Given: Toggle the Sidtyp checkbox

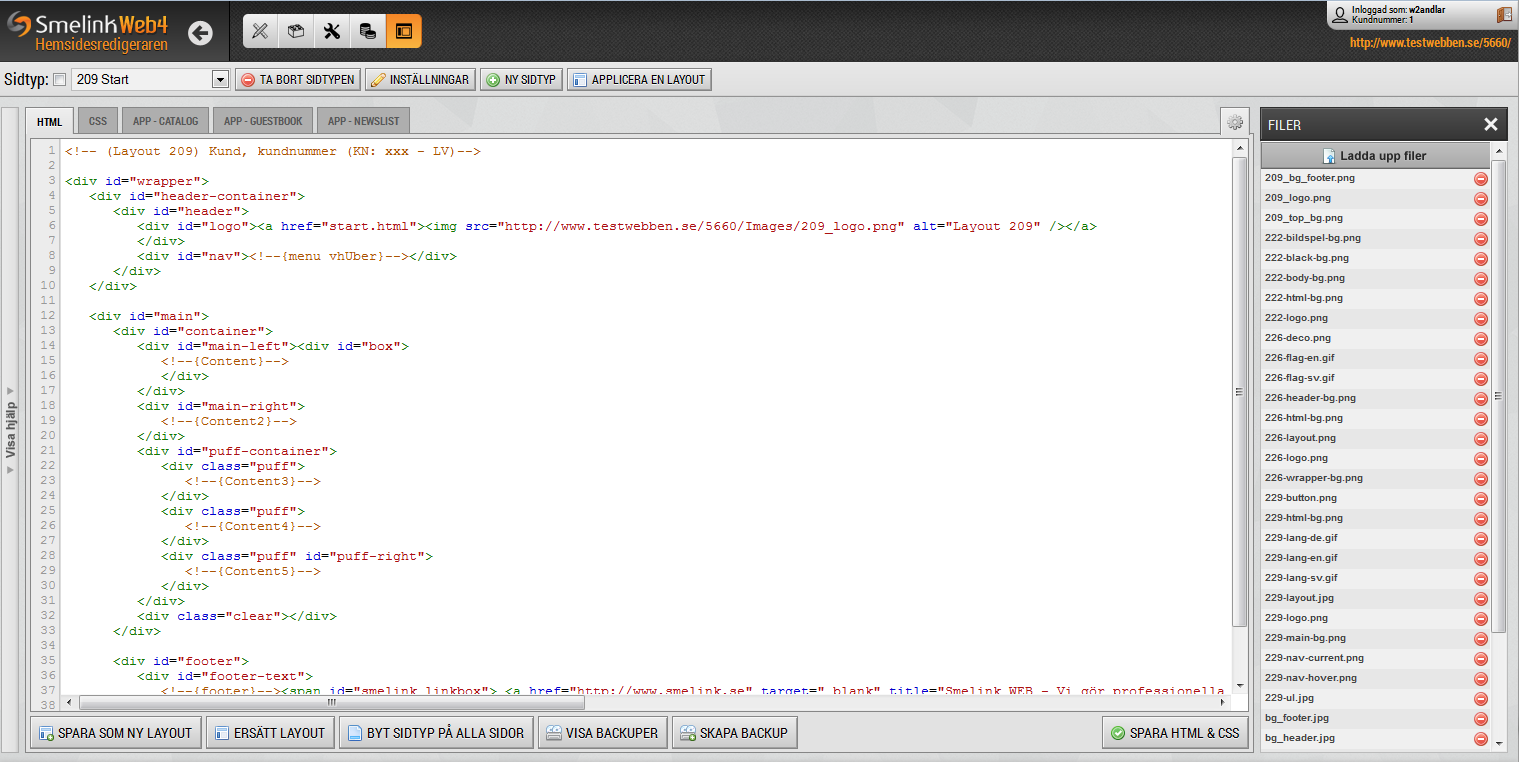Looking at the screenshot, I should (59, 80).
